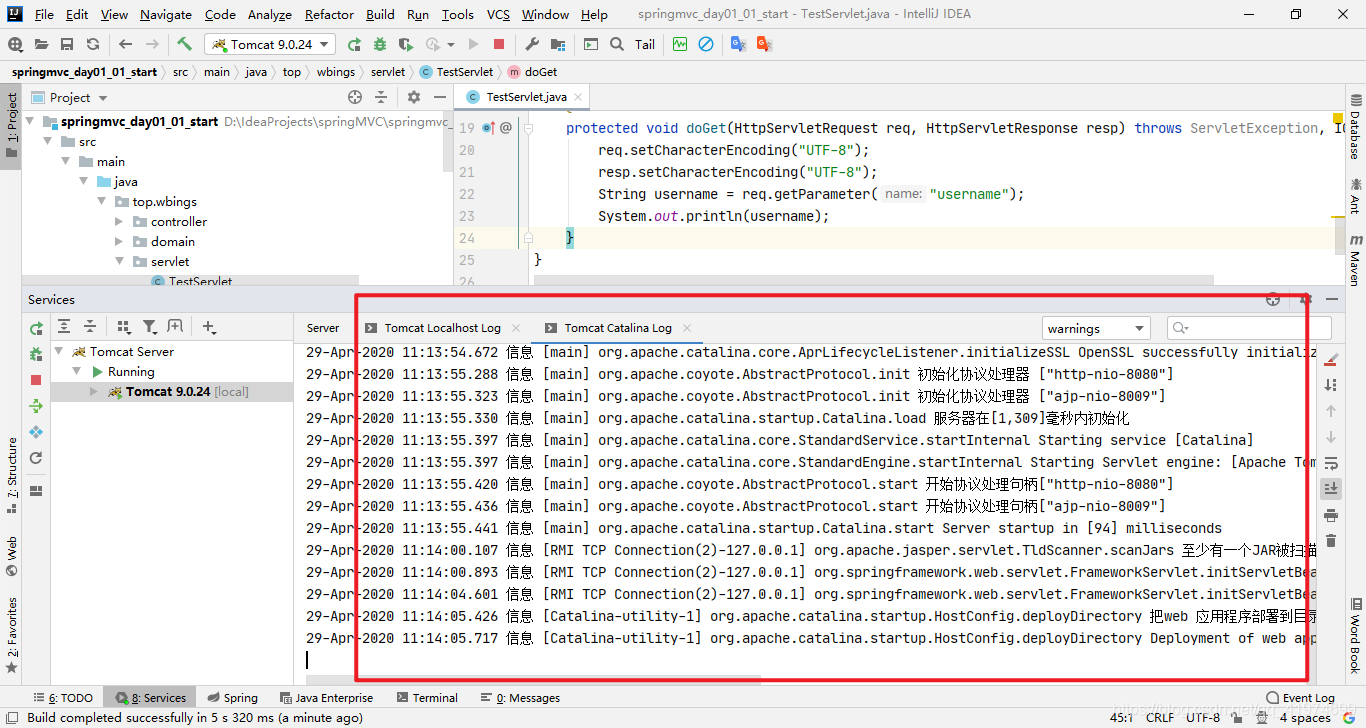Expand the controller package folder
Viewport: 1366px width, 728px height.
(118, 222)
